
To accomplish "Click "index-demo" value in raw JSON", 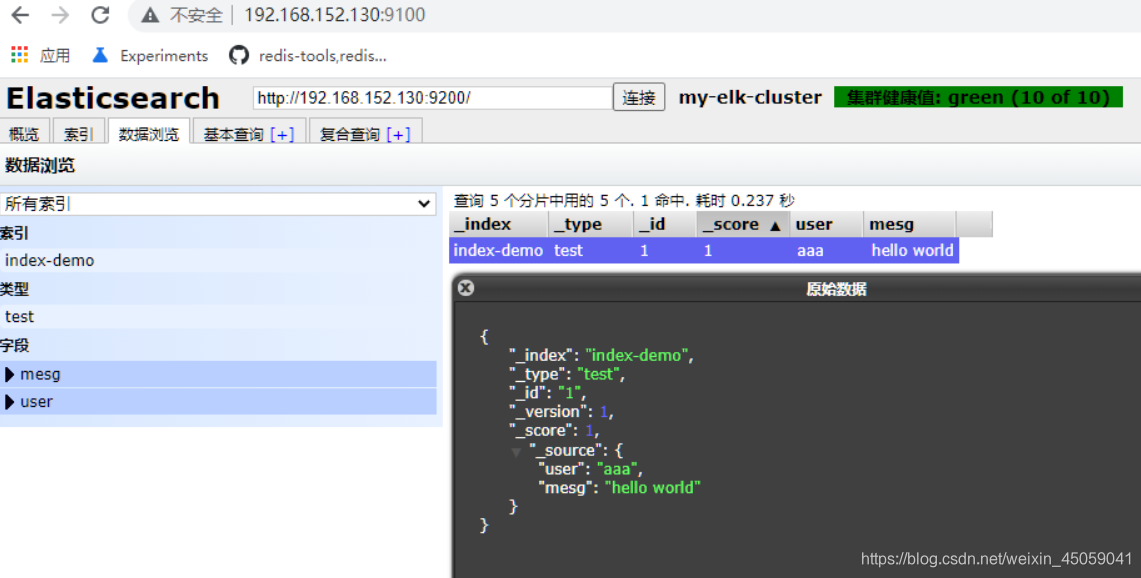I will [x=637, y=355].
